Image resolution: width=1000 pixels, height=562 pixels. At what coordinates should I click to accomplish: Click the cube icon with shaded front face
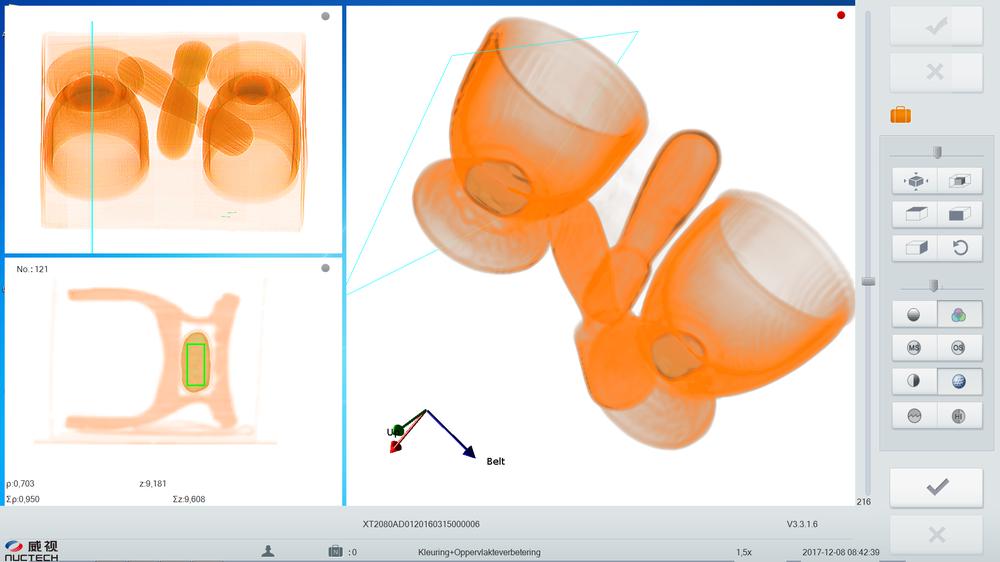click(x=959, y=214)
